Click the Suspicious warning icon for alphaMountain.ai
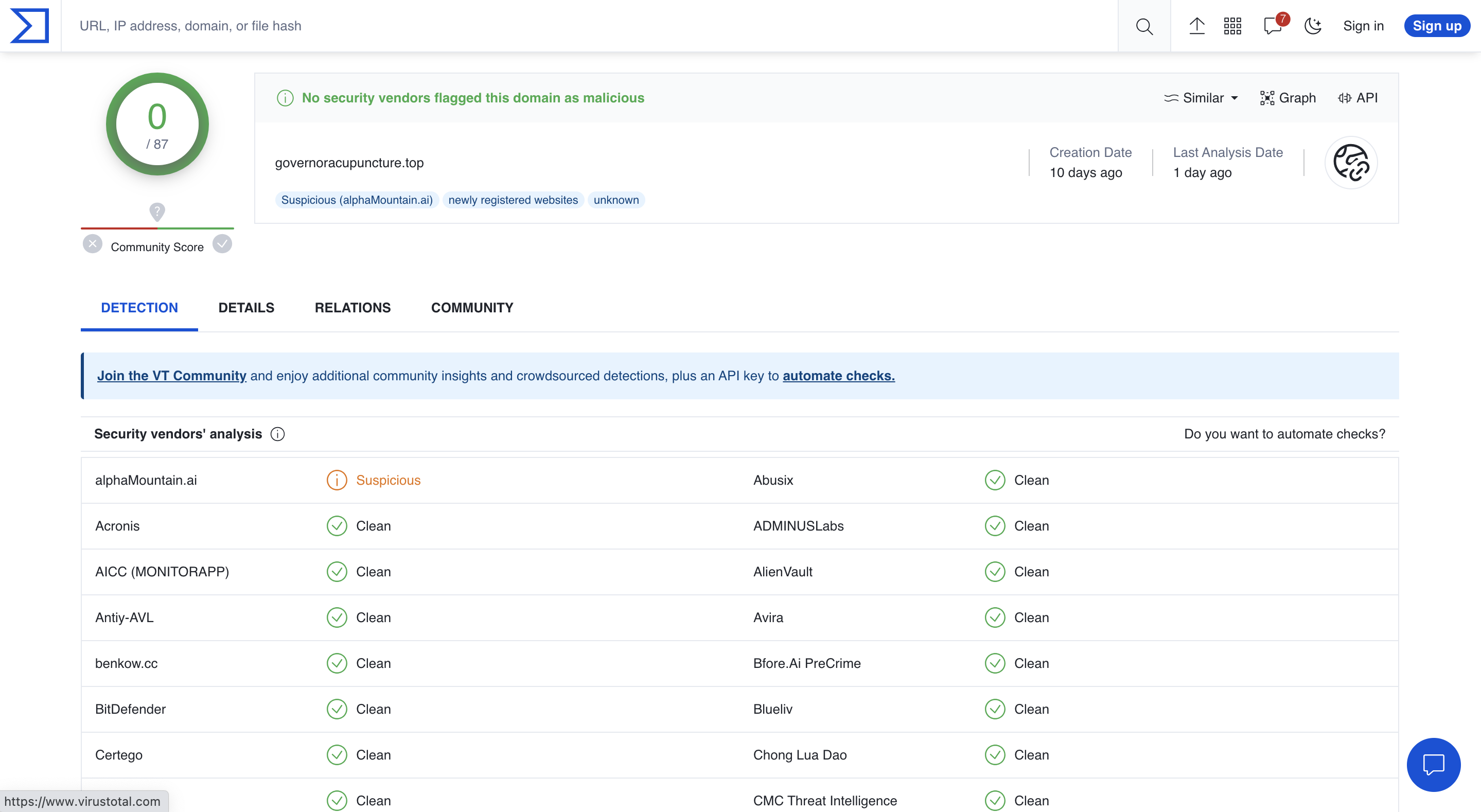The height and width of the screenshot is (812, 1481). coord(337,480)
